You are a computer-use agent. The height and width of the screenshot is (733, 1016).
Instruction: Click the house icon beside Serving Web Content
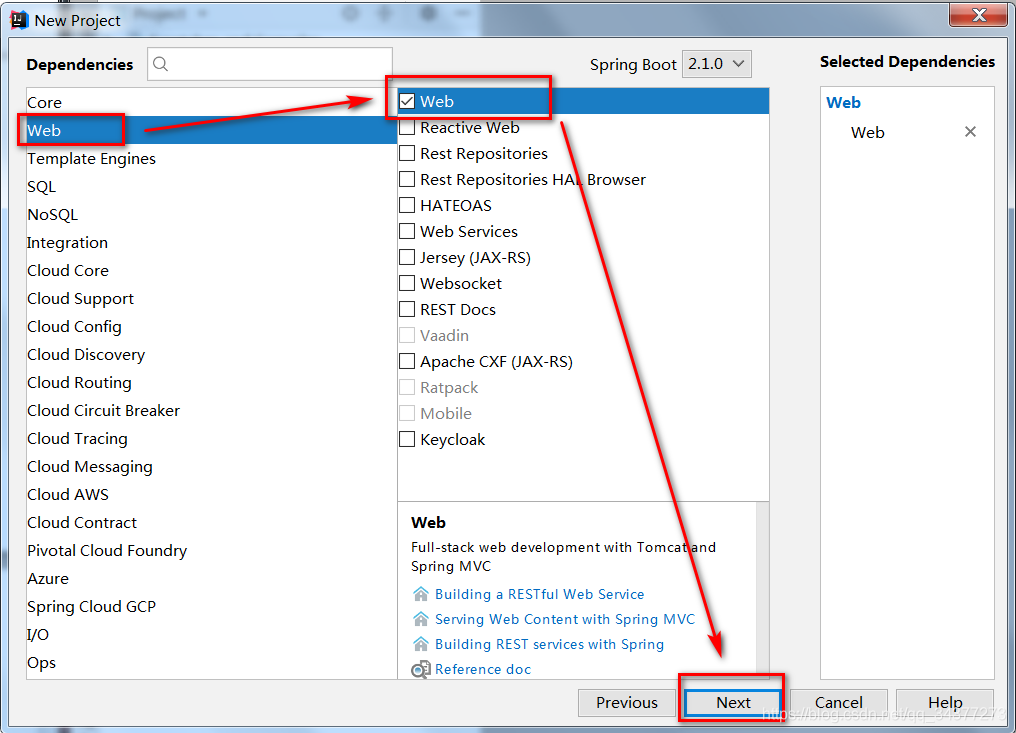pos(421,619)
